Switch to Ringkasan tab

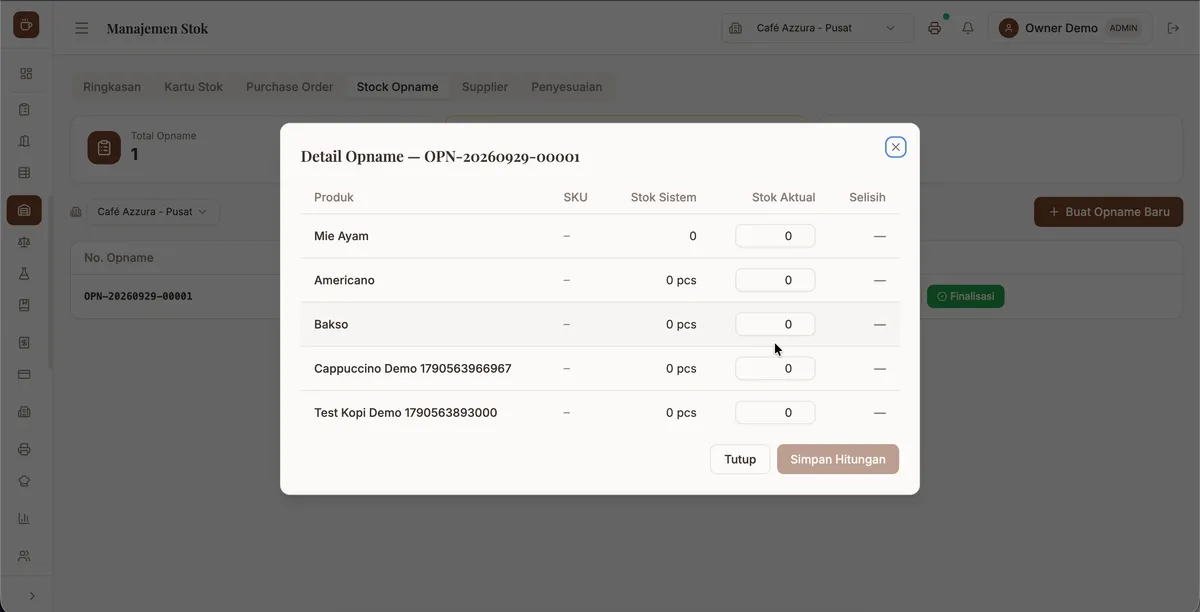(112, 87)
